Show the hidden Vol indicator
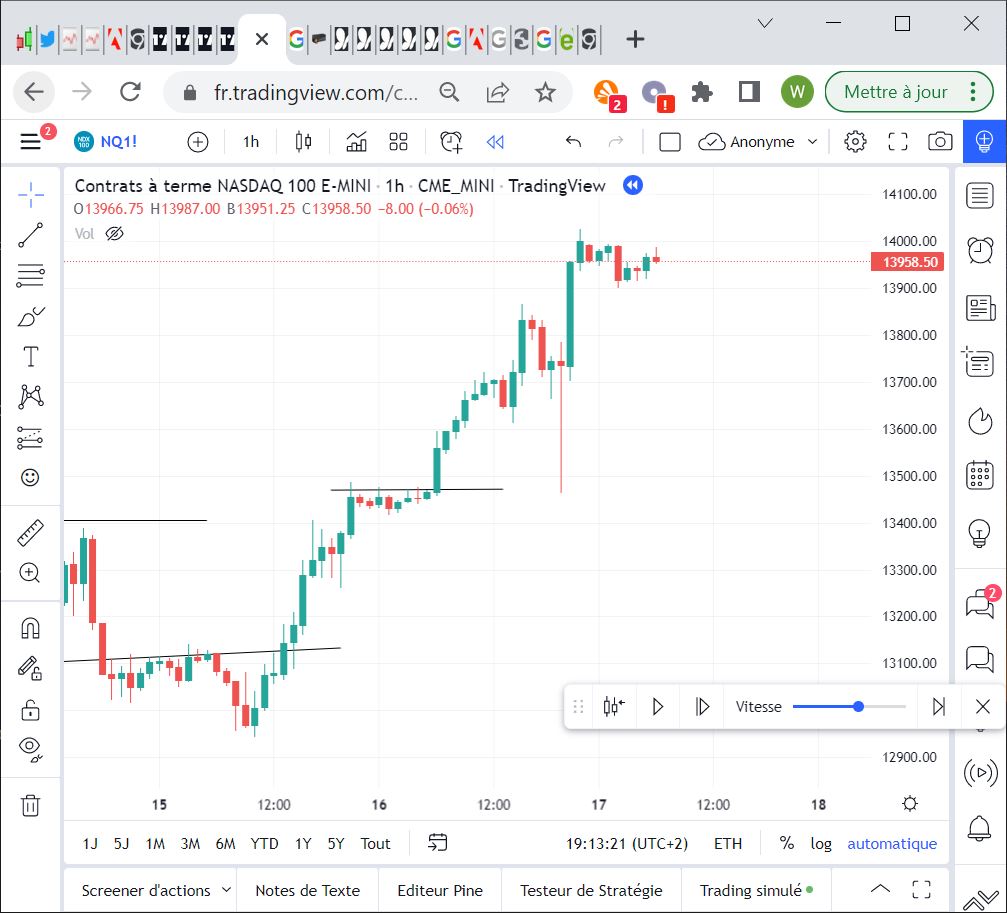1007x913 pixels. [114, 234]
